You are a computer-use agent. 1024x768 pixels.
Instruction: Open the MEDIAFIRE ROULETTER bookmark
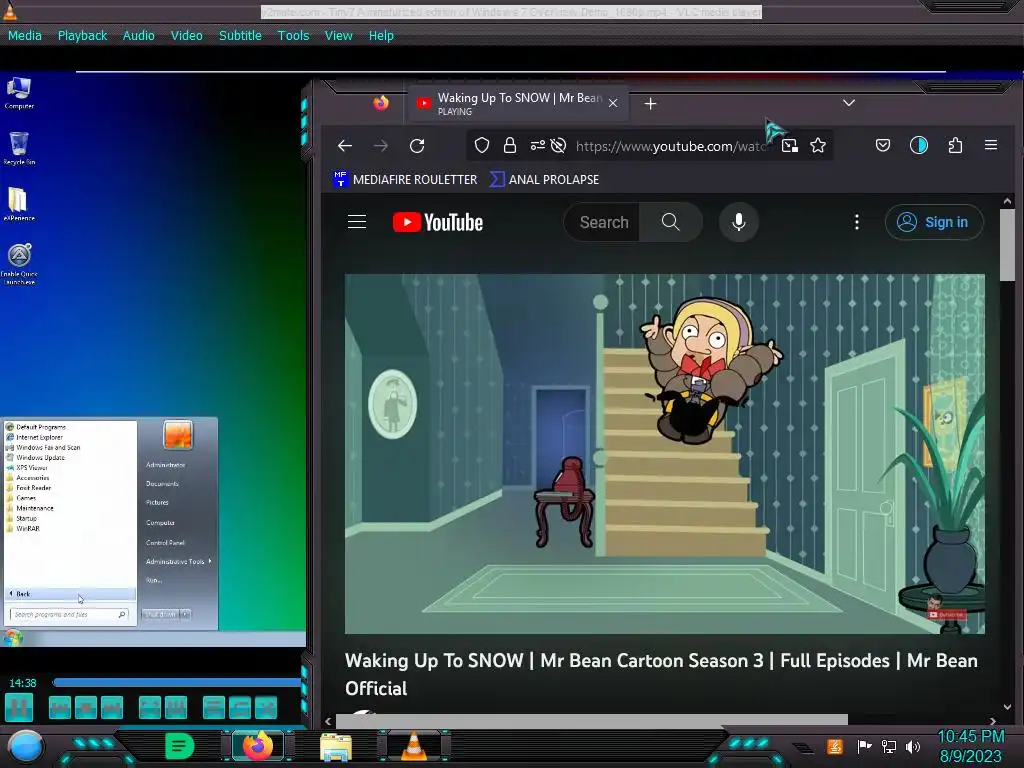click(406, 180)
